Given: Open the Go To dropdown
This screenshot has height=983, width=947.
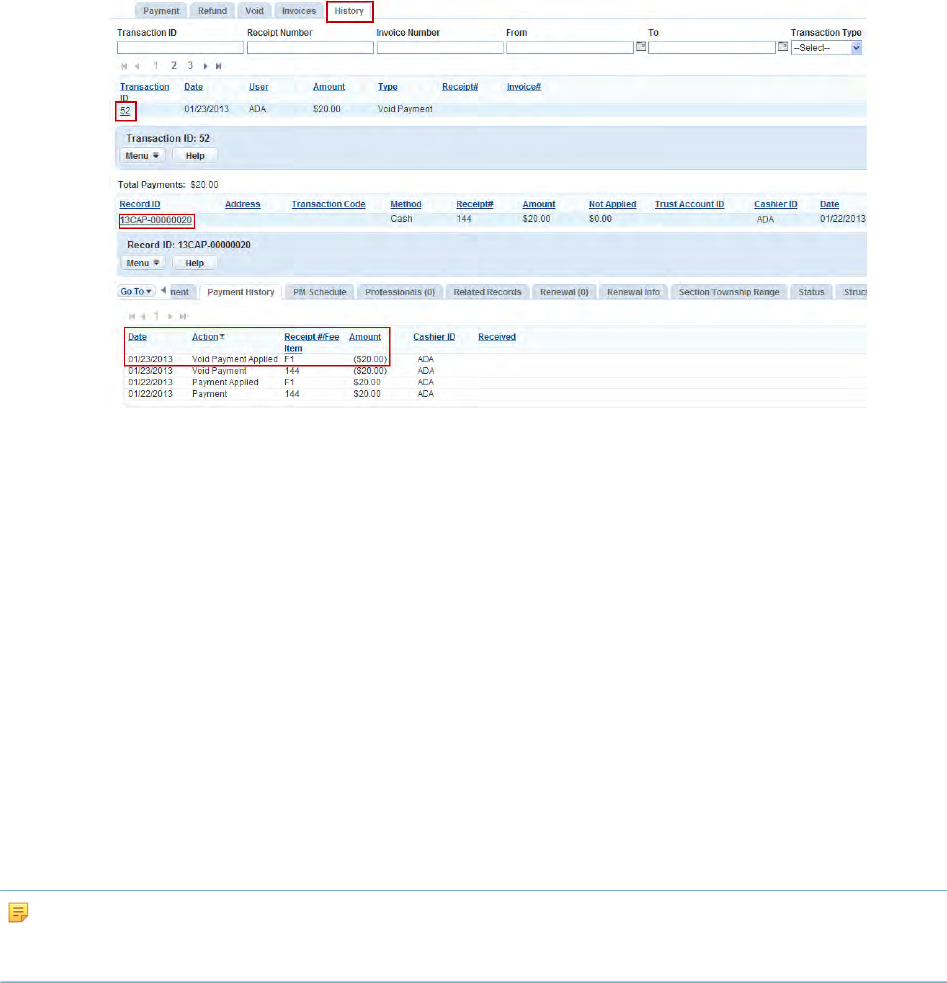Looking at the screenshot, I should click(x=136, y=292).
